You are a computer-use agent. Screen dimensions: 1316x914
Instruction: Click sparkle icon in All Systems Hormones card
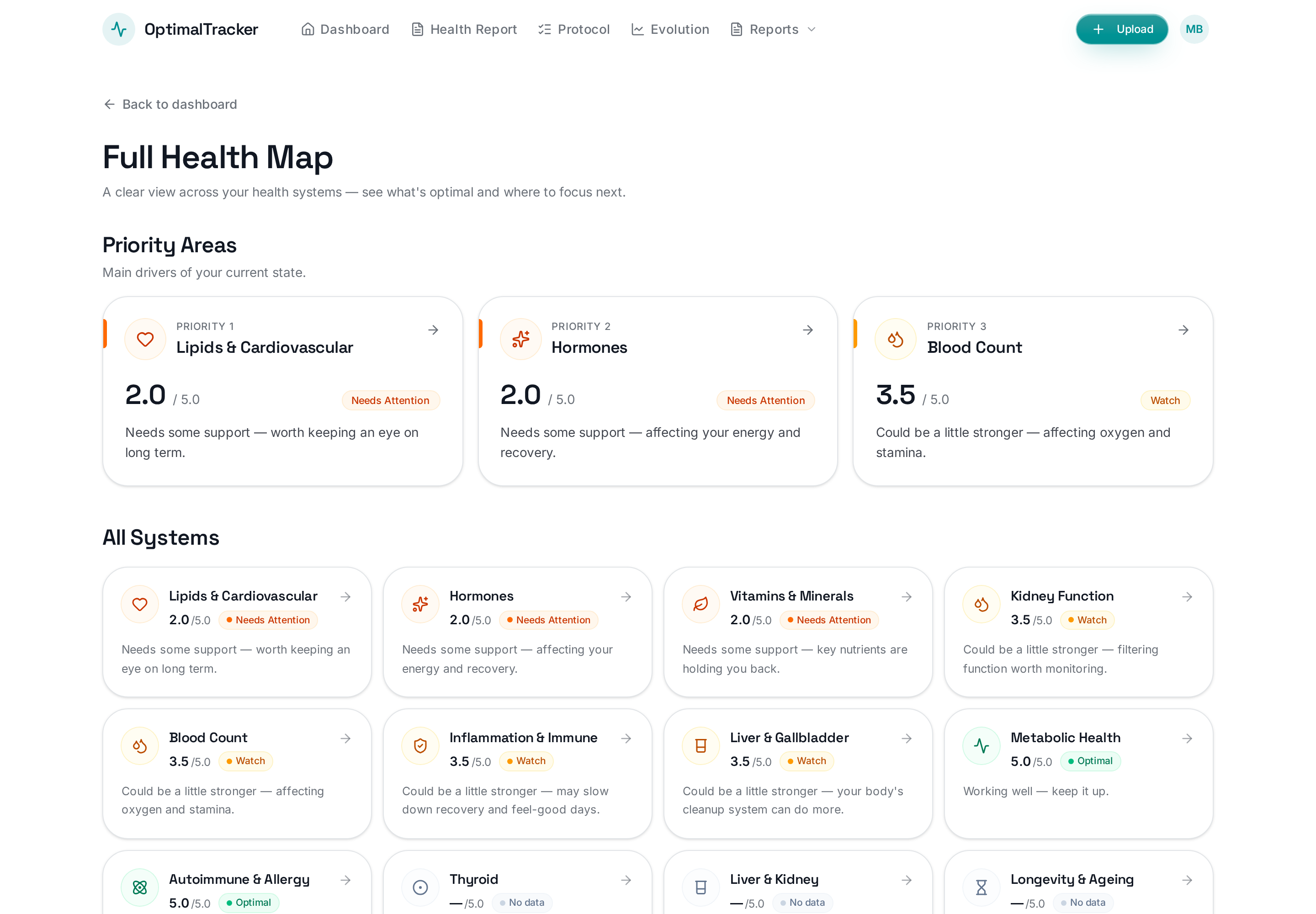(420, 604)
